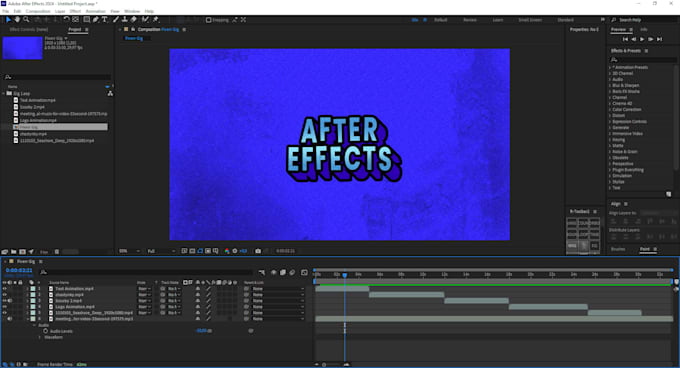
Task: Toggle visibility of Logo Animation.mp4 layer
Action: click(x=5, y=307)
